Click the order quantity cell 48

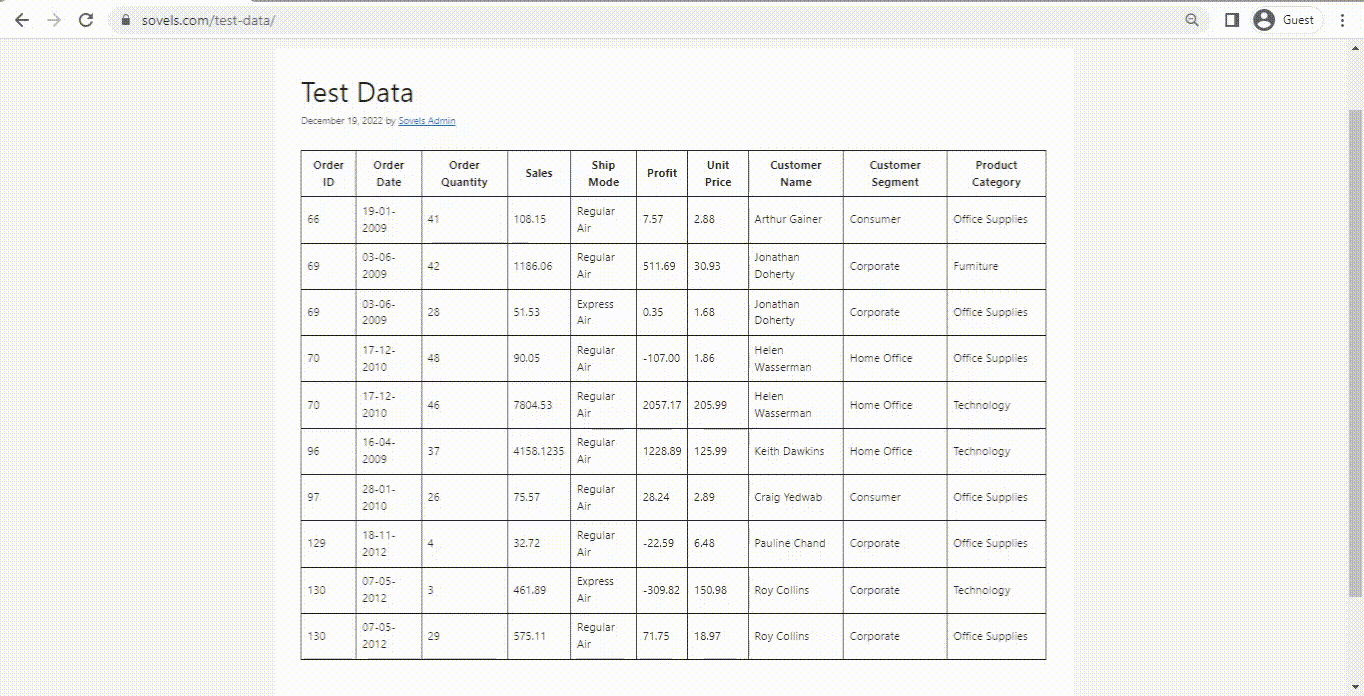(464, 358)
